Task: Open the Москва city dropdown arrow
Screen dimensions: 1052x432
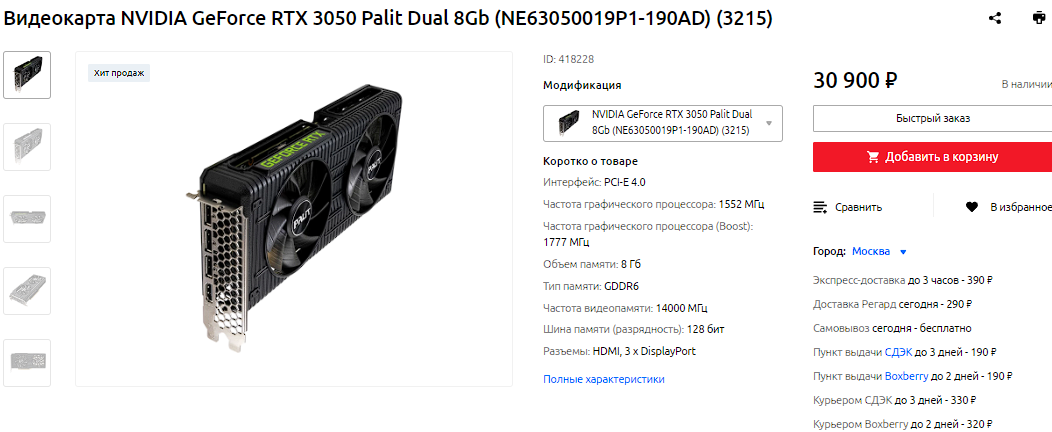Action: [903, 252]
